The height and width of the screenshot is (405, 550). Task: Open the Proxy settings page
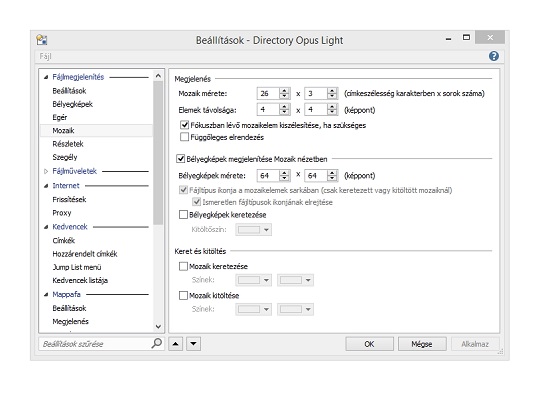click(62, 213)
